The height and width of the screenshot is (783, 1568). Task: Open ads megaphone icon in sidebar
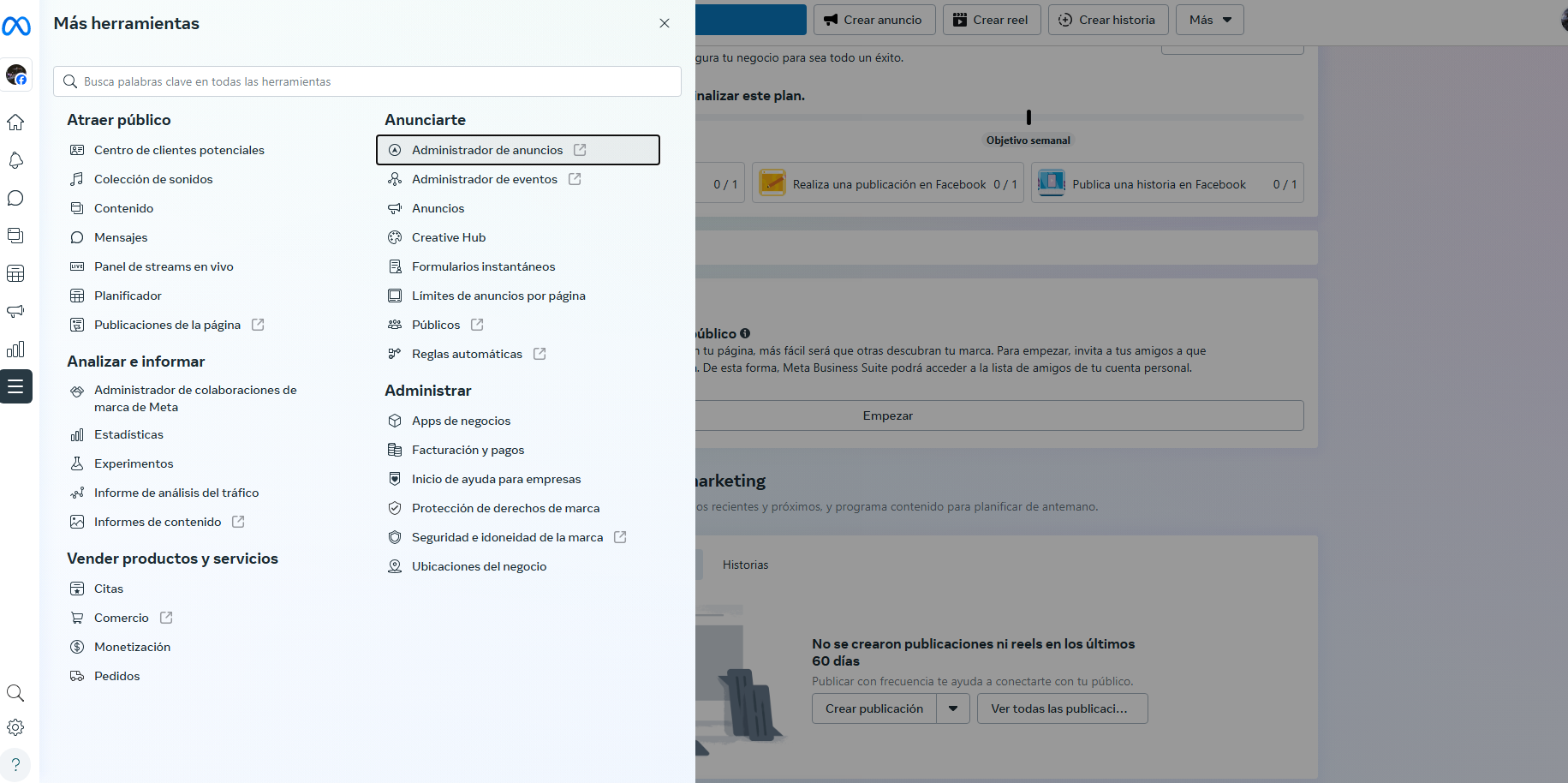[x=15, y=311]
